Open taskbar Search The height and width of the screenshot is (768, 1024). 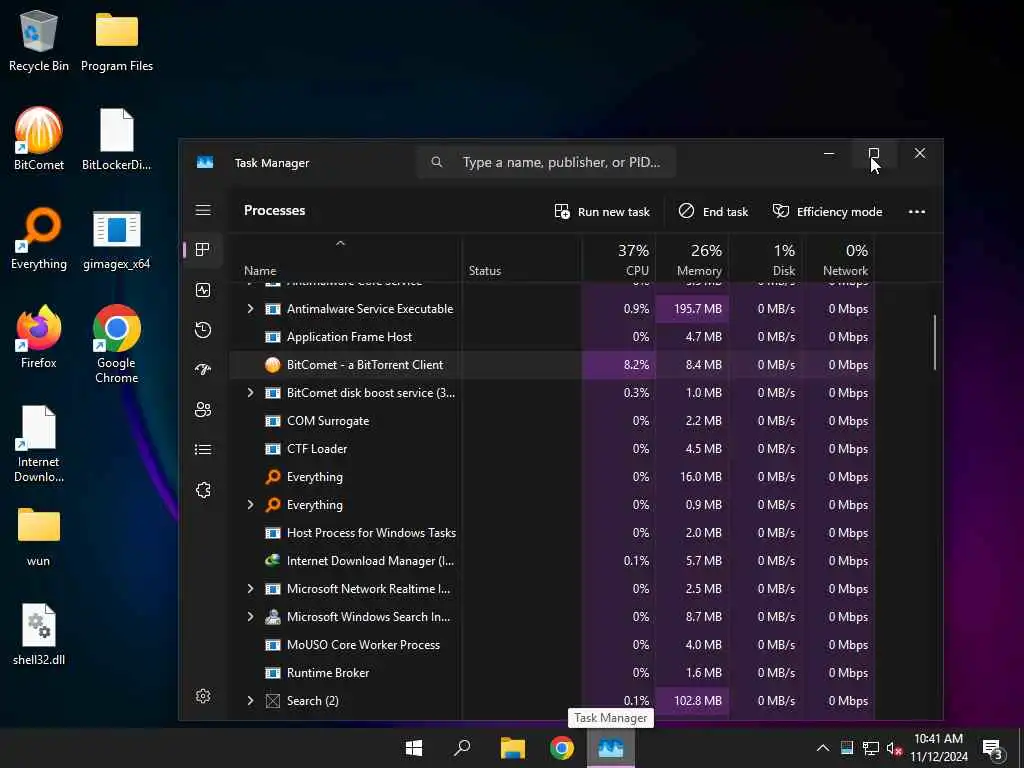click(462, 748)
